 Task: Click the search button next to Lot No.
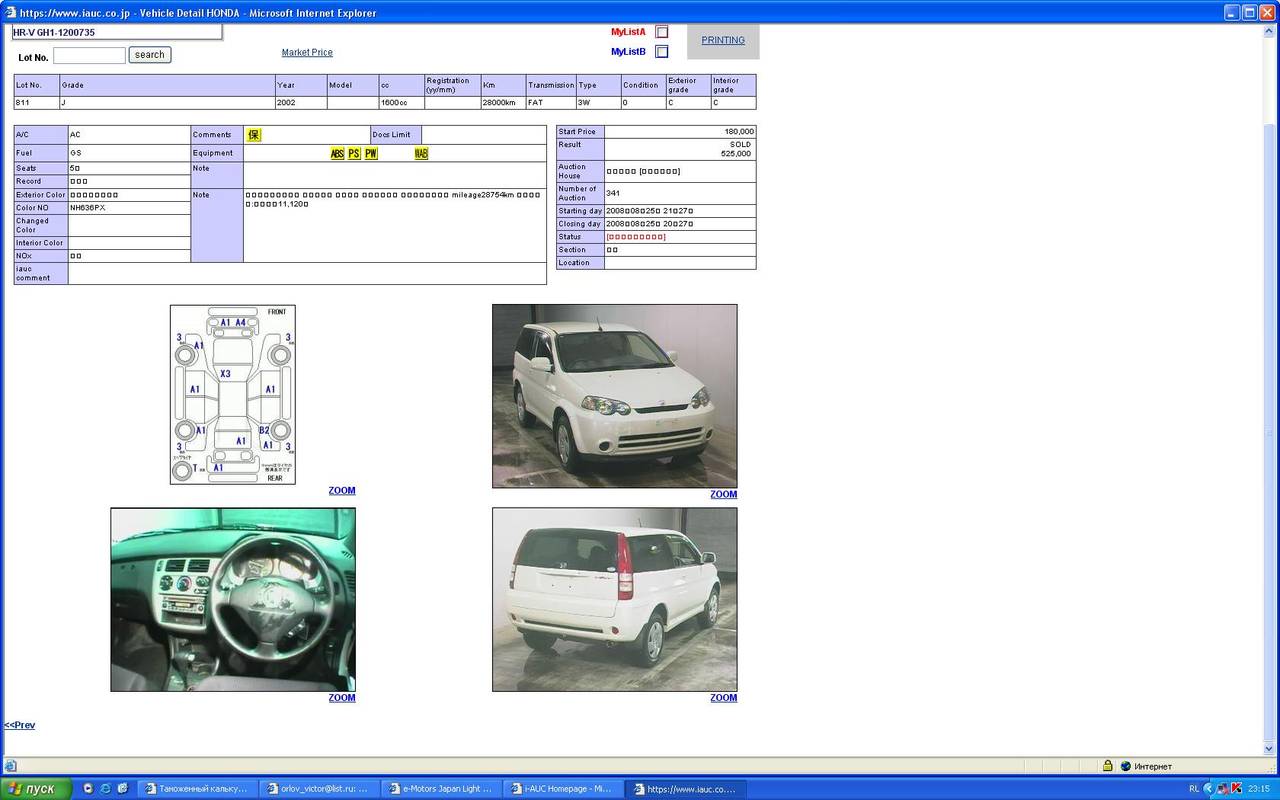(x=150, y=55)
